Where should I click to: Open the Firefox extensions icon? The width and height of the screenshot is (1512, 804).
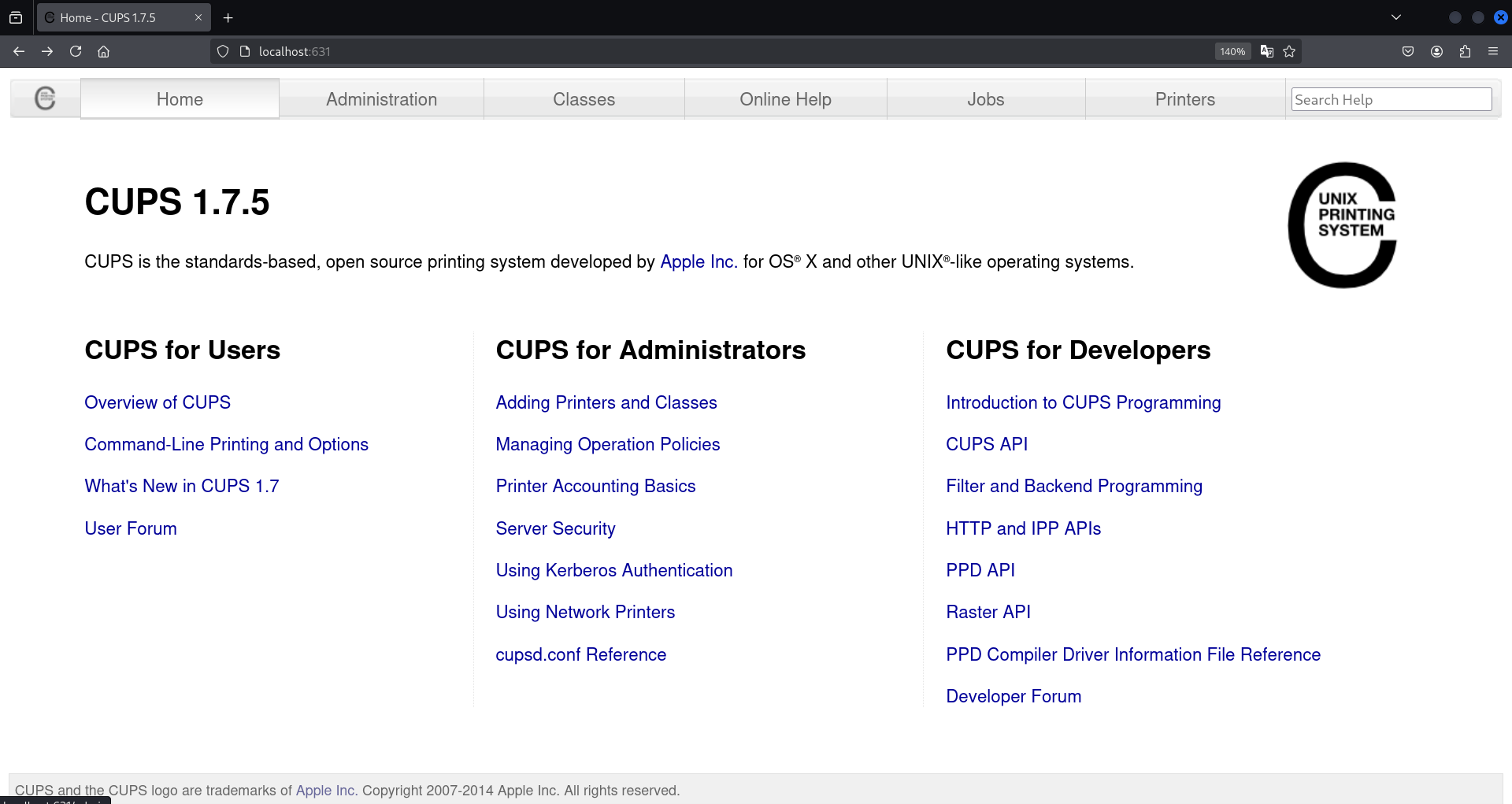coord(1465,51)
